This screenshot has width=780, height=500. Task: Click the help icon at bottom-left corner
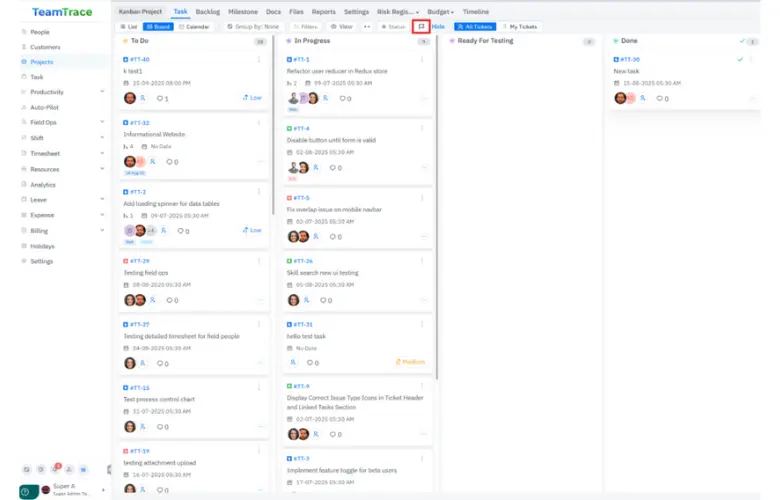[x=25, y=491]
